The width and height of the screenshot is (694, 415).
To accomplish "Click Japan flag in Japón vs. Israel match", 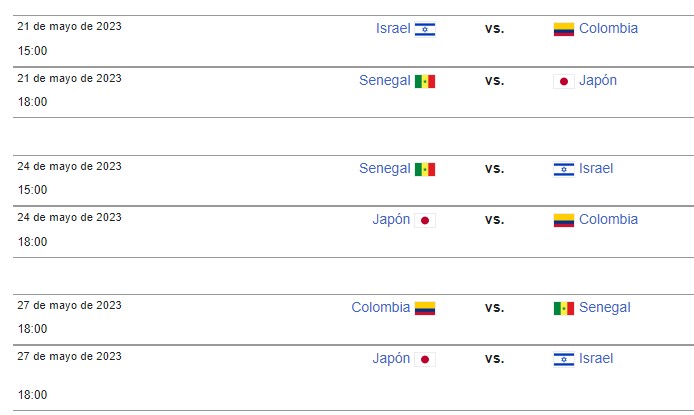I will (x=425, y=359).
